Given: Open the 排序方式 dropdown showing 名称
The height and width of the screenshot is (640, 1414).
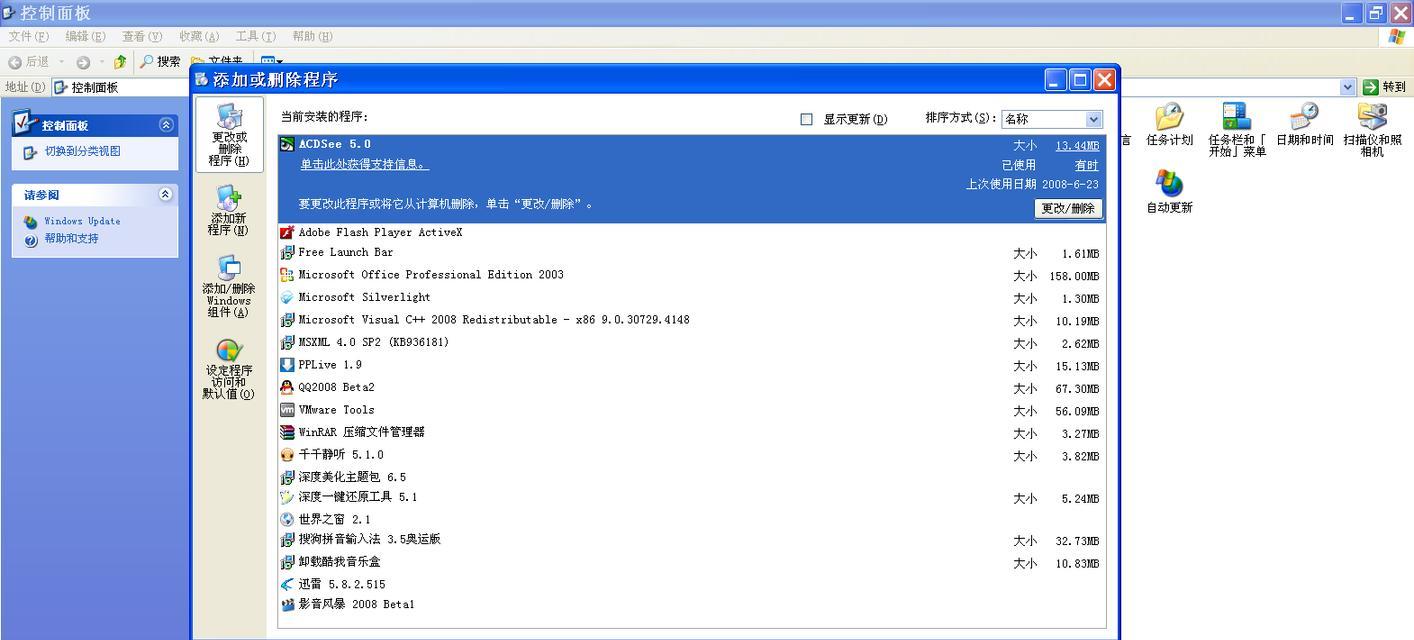Looking at the screenshot, I should 1052,119.
